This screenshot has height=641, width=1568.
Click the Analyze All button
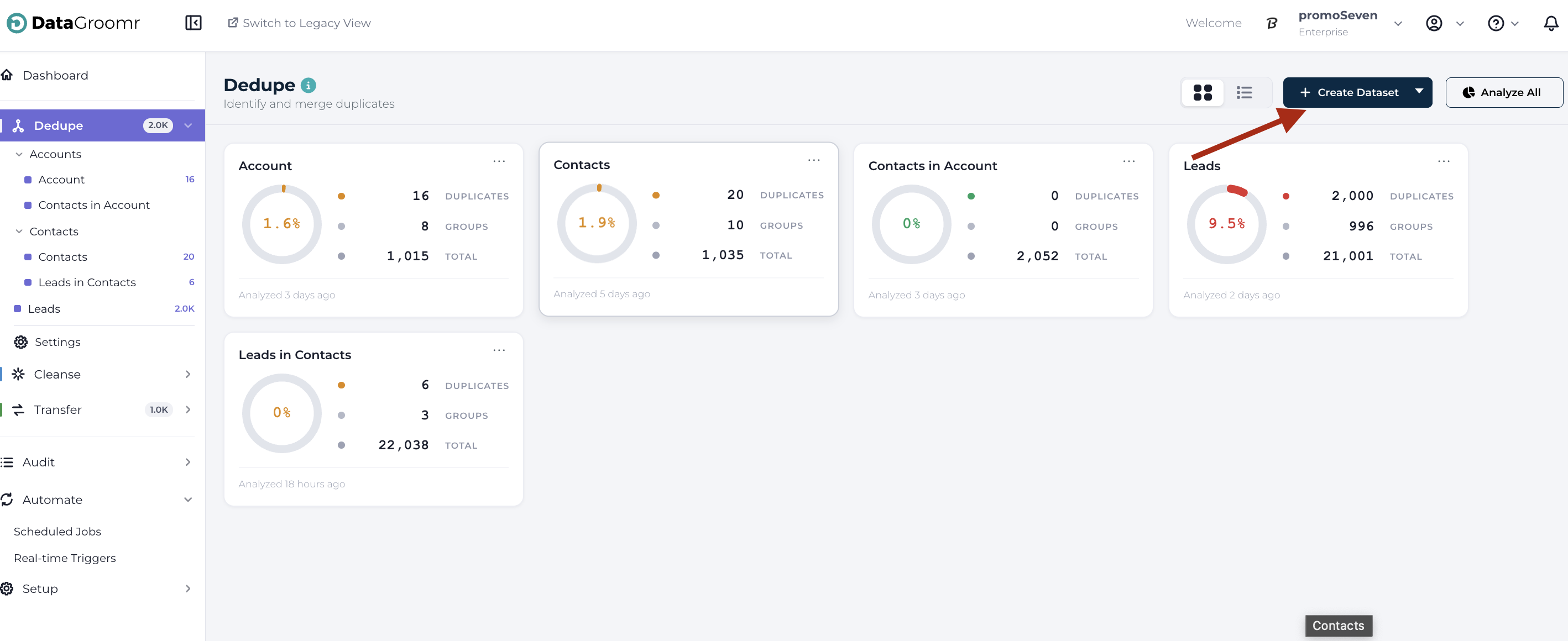click(x=1503, y=92)
